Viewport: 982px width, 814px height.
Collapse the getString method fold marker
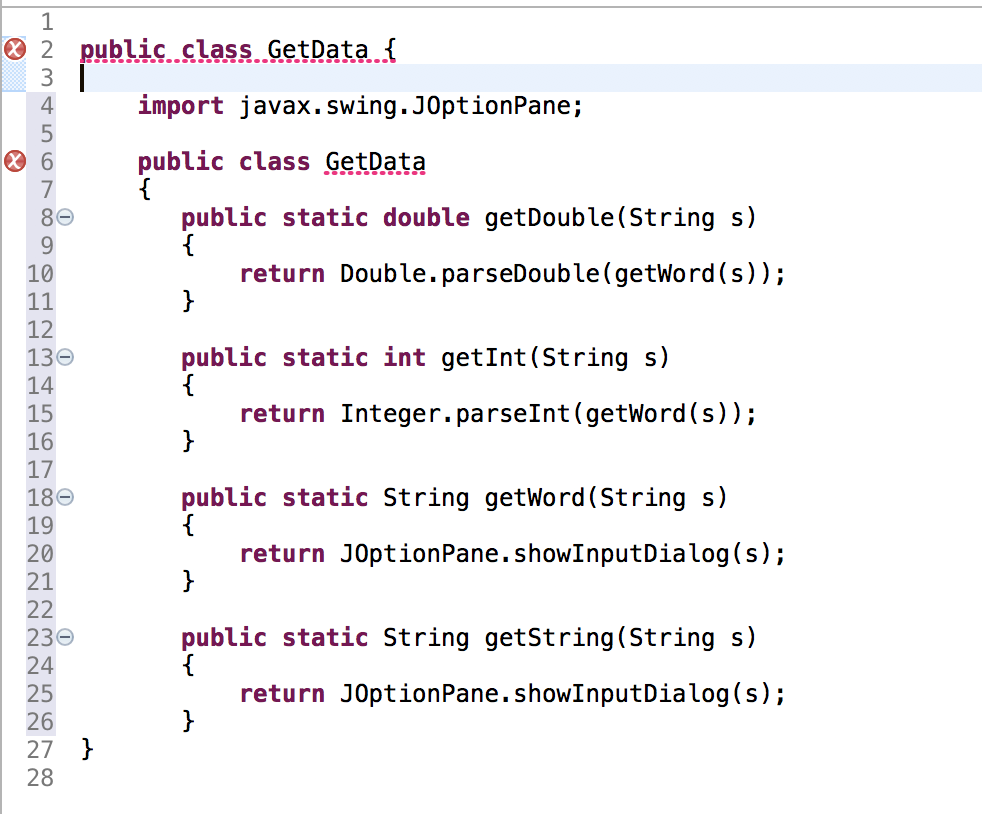click(x=64, y=637)
